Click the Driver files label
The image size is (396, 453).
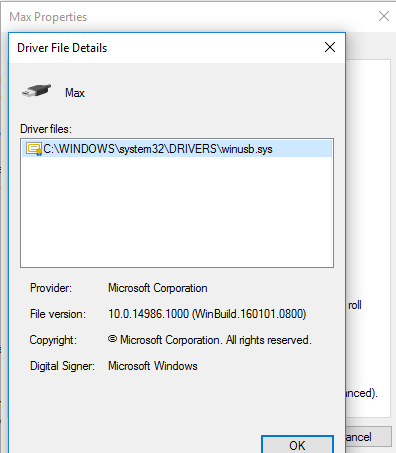pyautogui.click(x=46, y=129)
